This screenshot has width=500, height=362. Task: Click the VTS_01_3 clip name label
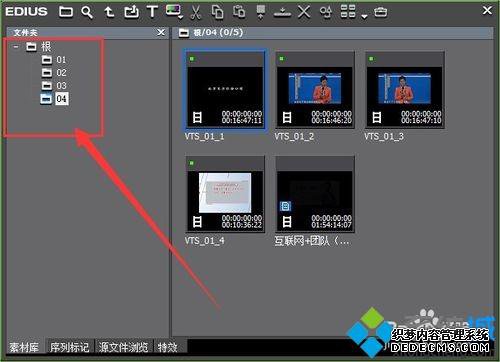(384, 137)
